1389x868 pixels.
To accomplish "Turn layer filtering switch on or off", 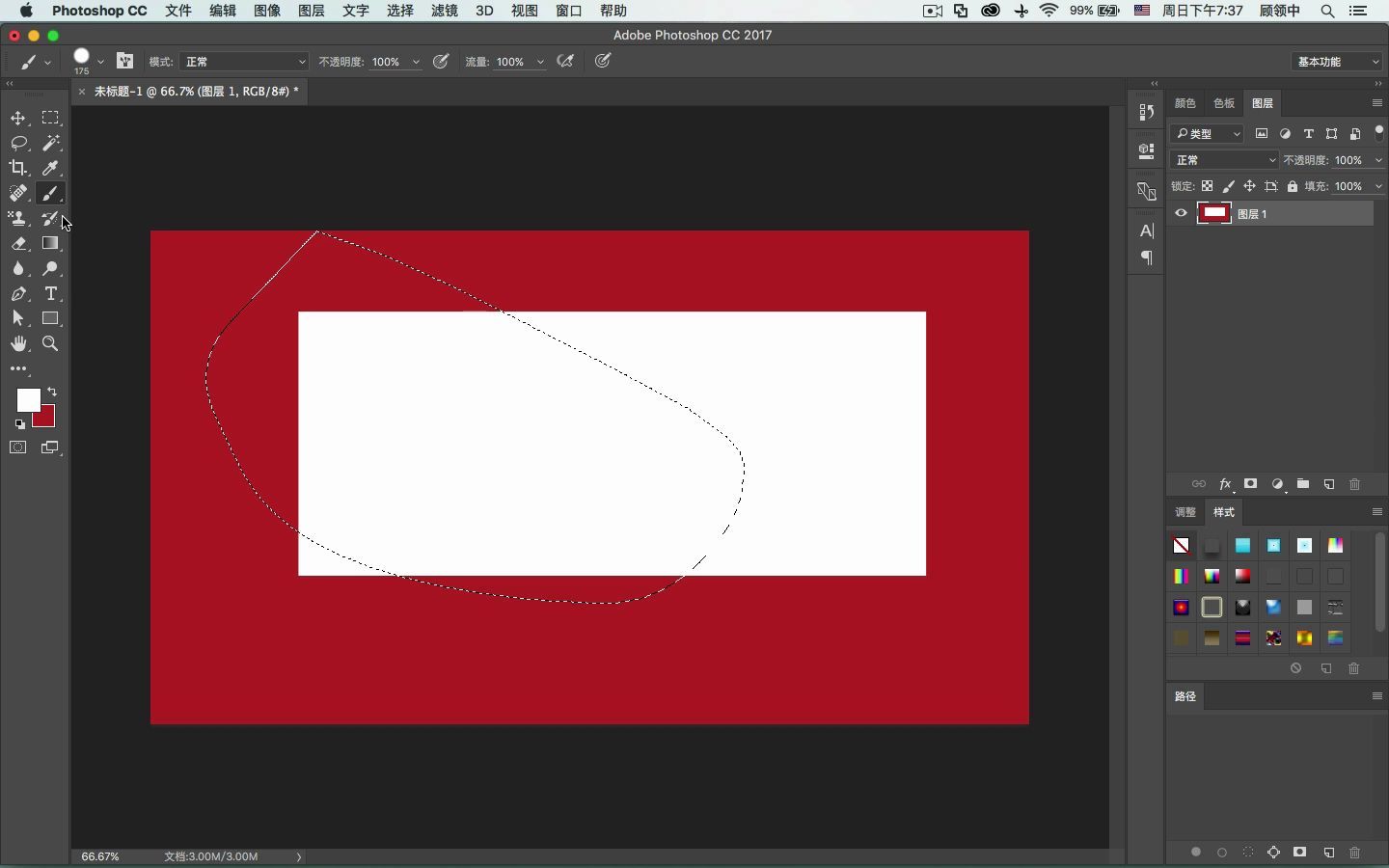I will (x=1379, y=132).
